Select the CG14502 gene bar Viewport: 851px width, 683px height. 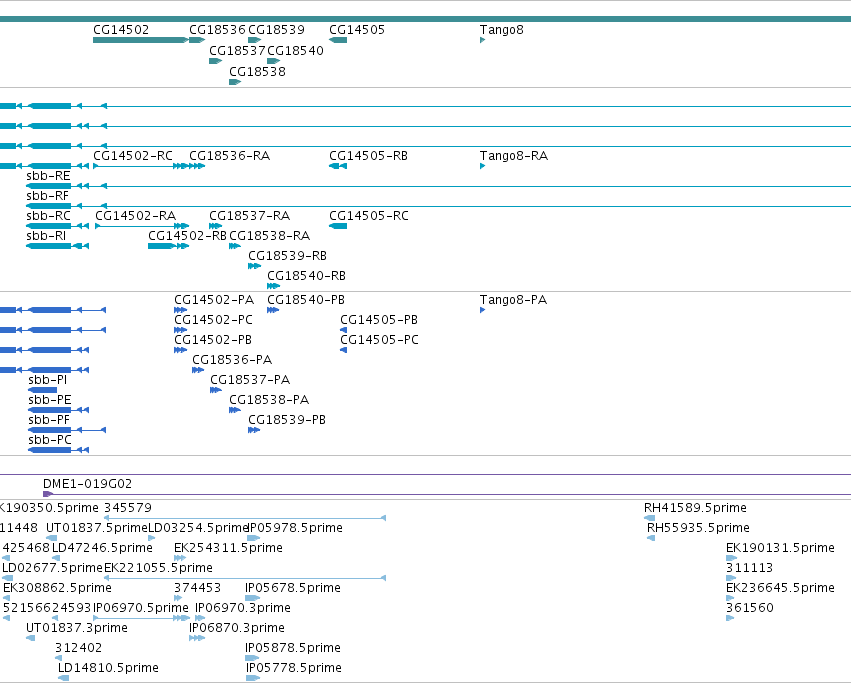pos(141,40)
